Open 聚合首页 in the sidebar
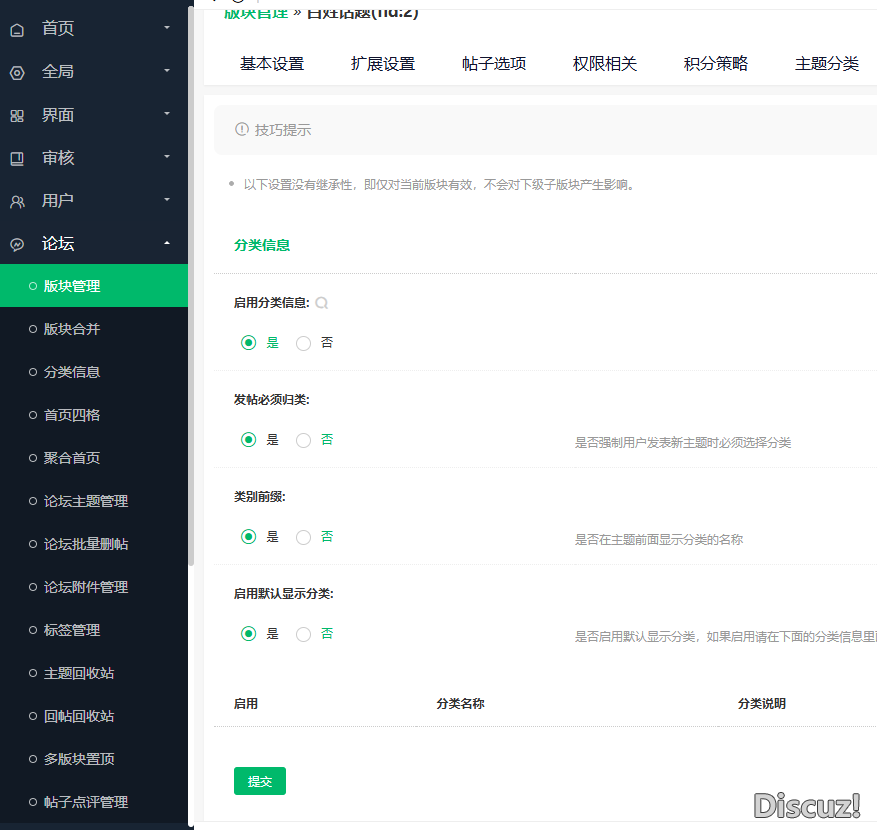Viewport: 877px width, 830px height. 94,458
